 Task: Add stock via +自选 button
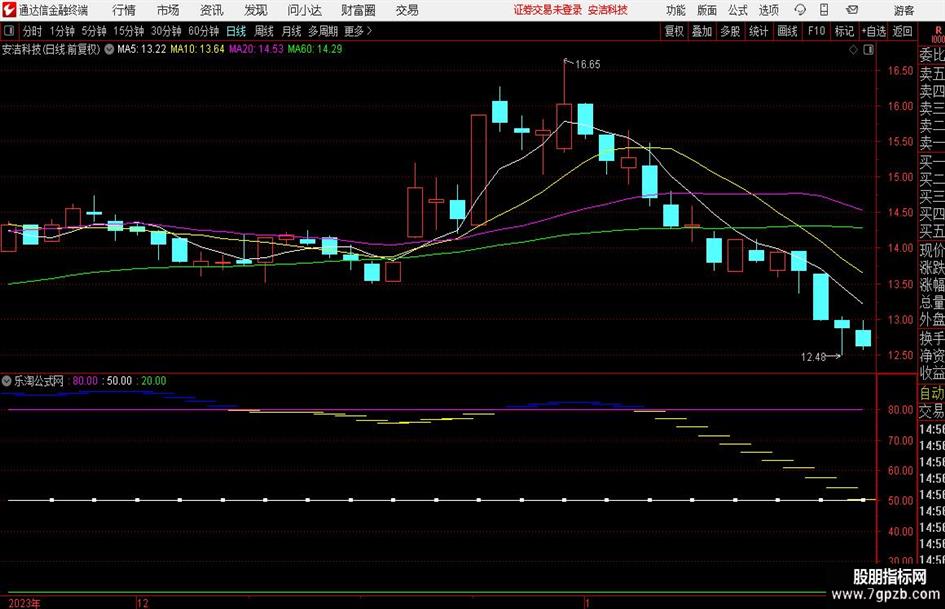tap(874, 31)
